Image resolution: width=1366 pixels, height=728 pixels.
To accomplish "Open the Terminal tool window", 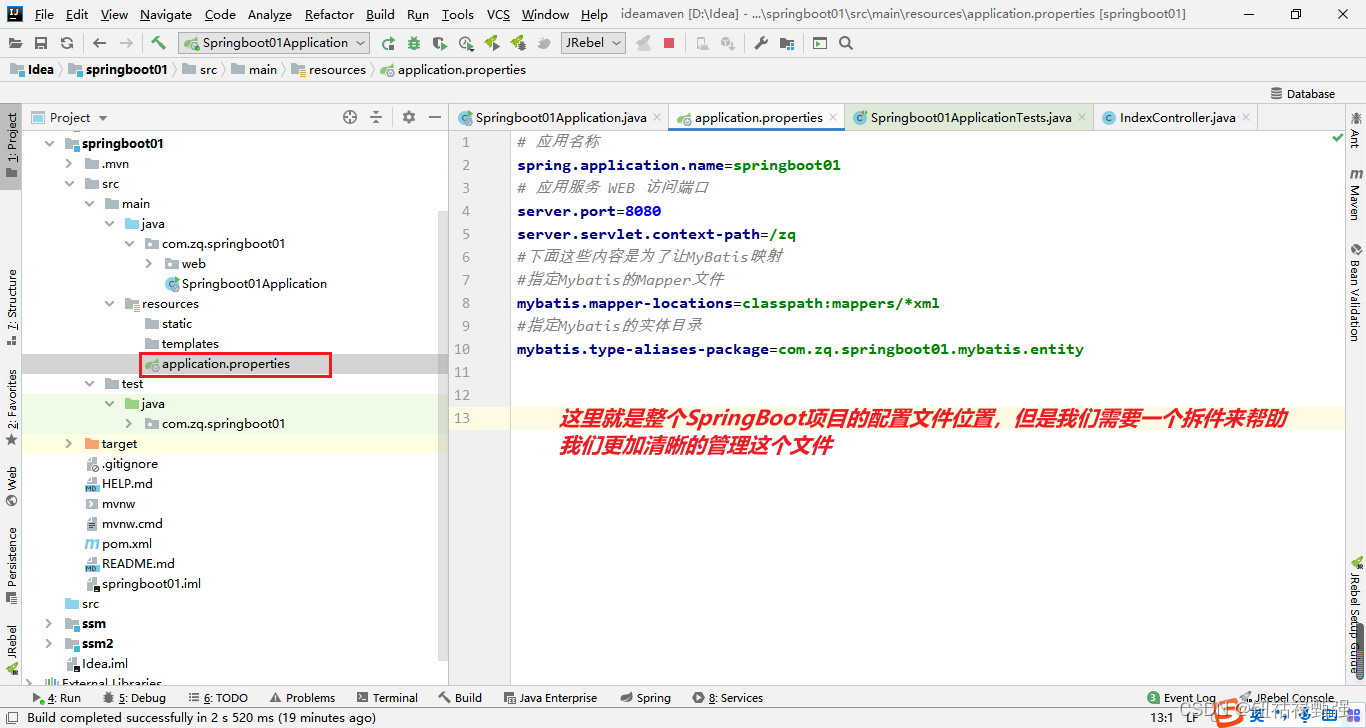I will click(x=386, y=698).
